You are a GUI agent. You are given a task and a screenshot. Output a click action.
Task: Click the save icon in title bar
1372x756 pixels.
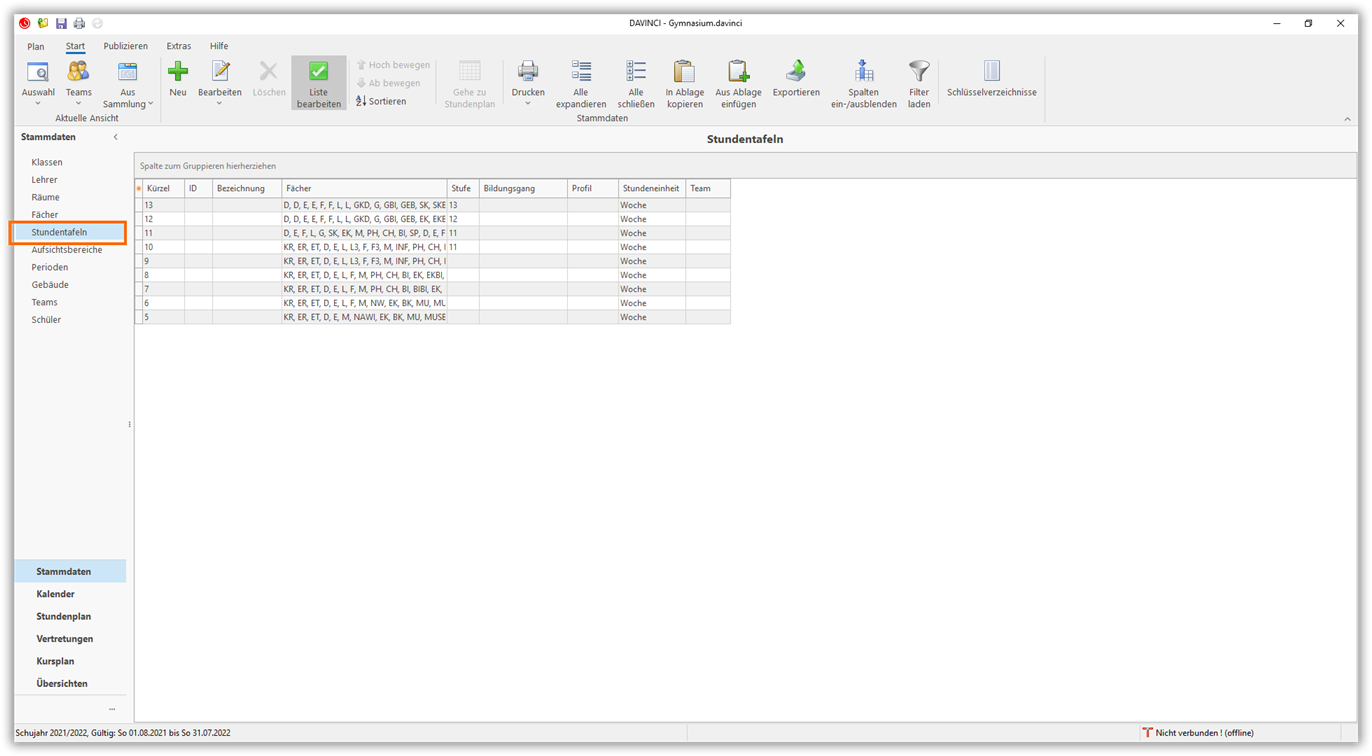tap(61, 23)
